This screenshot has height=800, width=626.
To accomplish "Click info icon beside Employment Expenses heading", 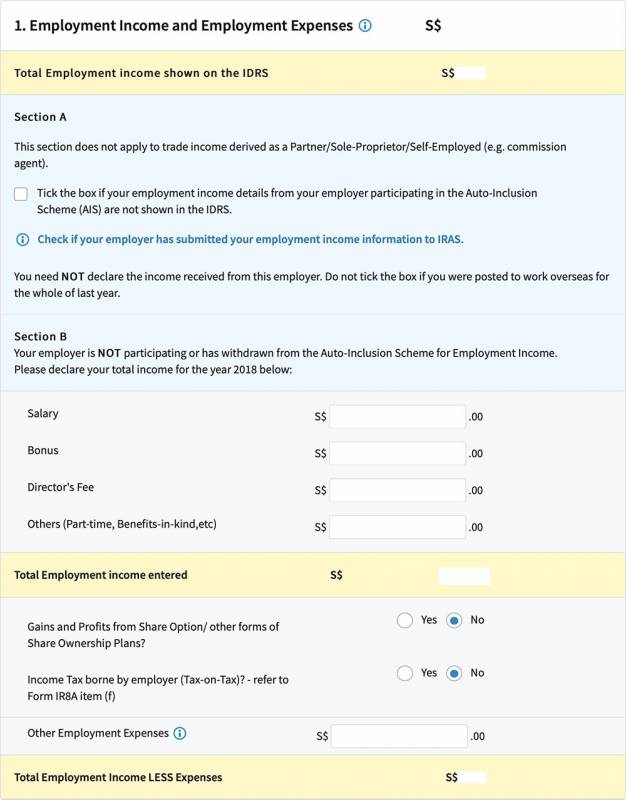I will (365, 26).
